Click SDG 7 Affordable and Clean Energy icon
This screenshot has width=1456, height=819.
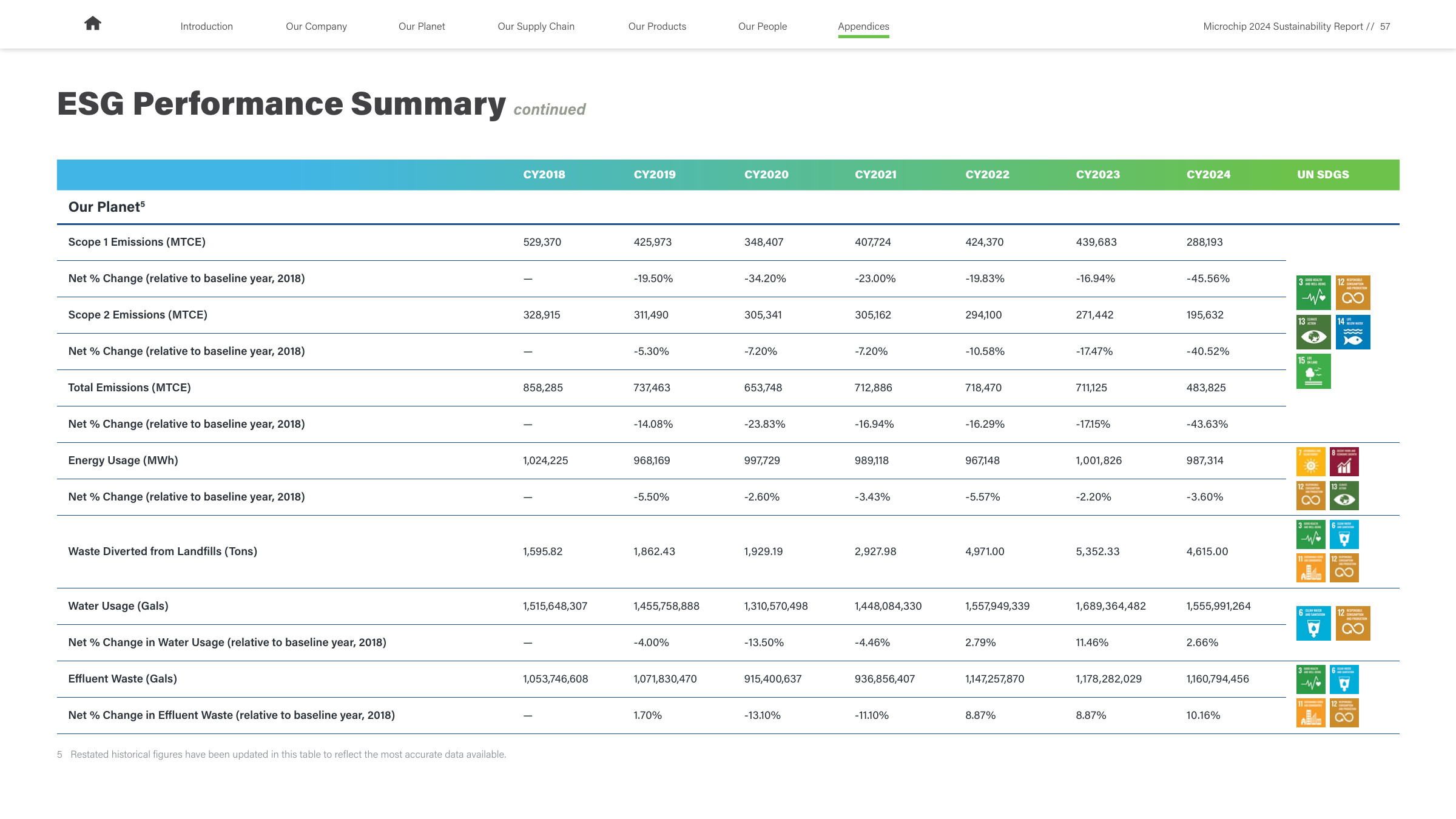pyautogui.click(x=1311, y=462)
